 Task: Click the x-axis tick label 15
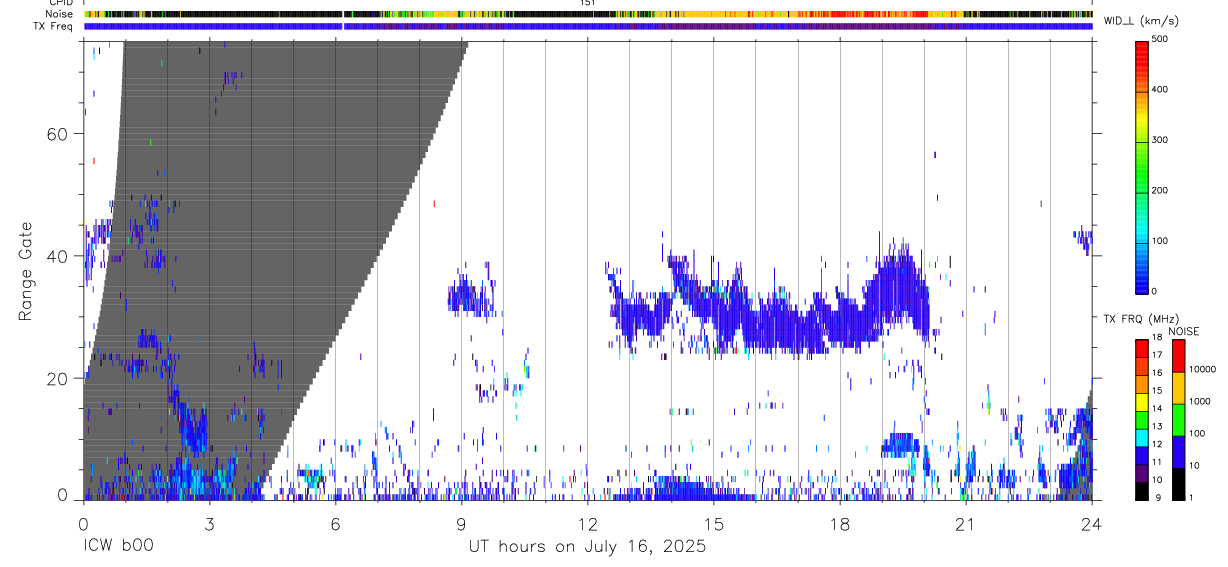tap(713, 523)
